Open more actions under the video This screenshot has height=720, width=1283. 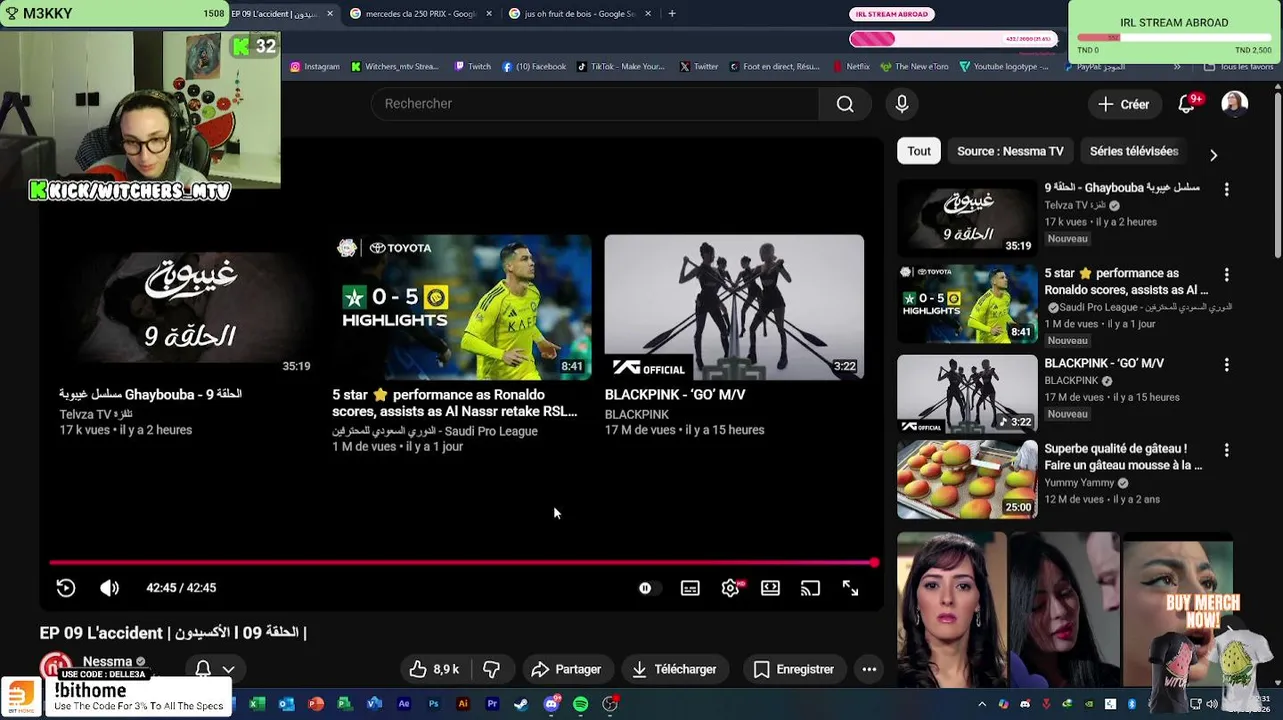pos(869,669)
